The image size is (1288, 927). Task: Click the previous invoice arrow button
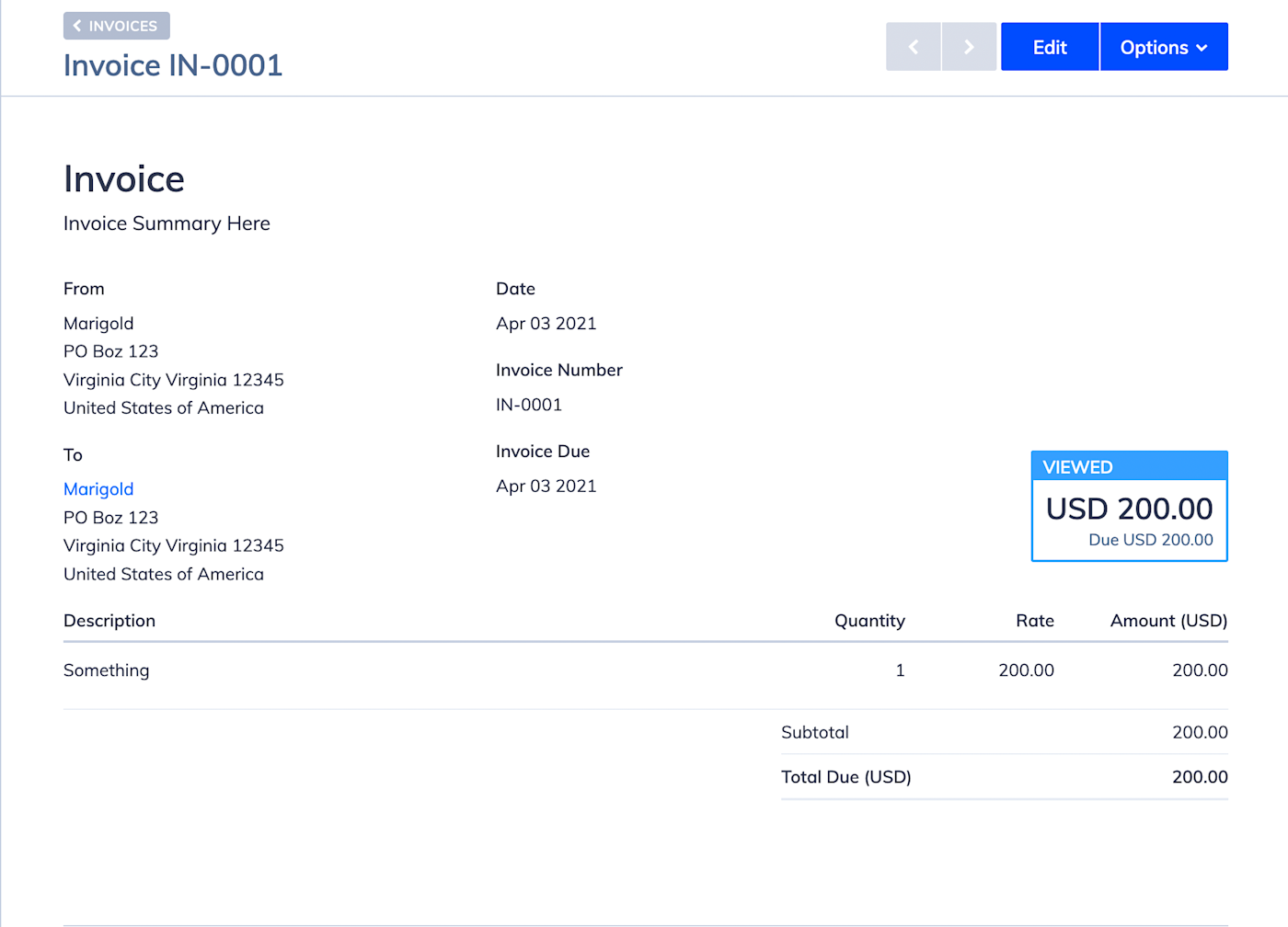[913, 47]
